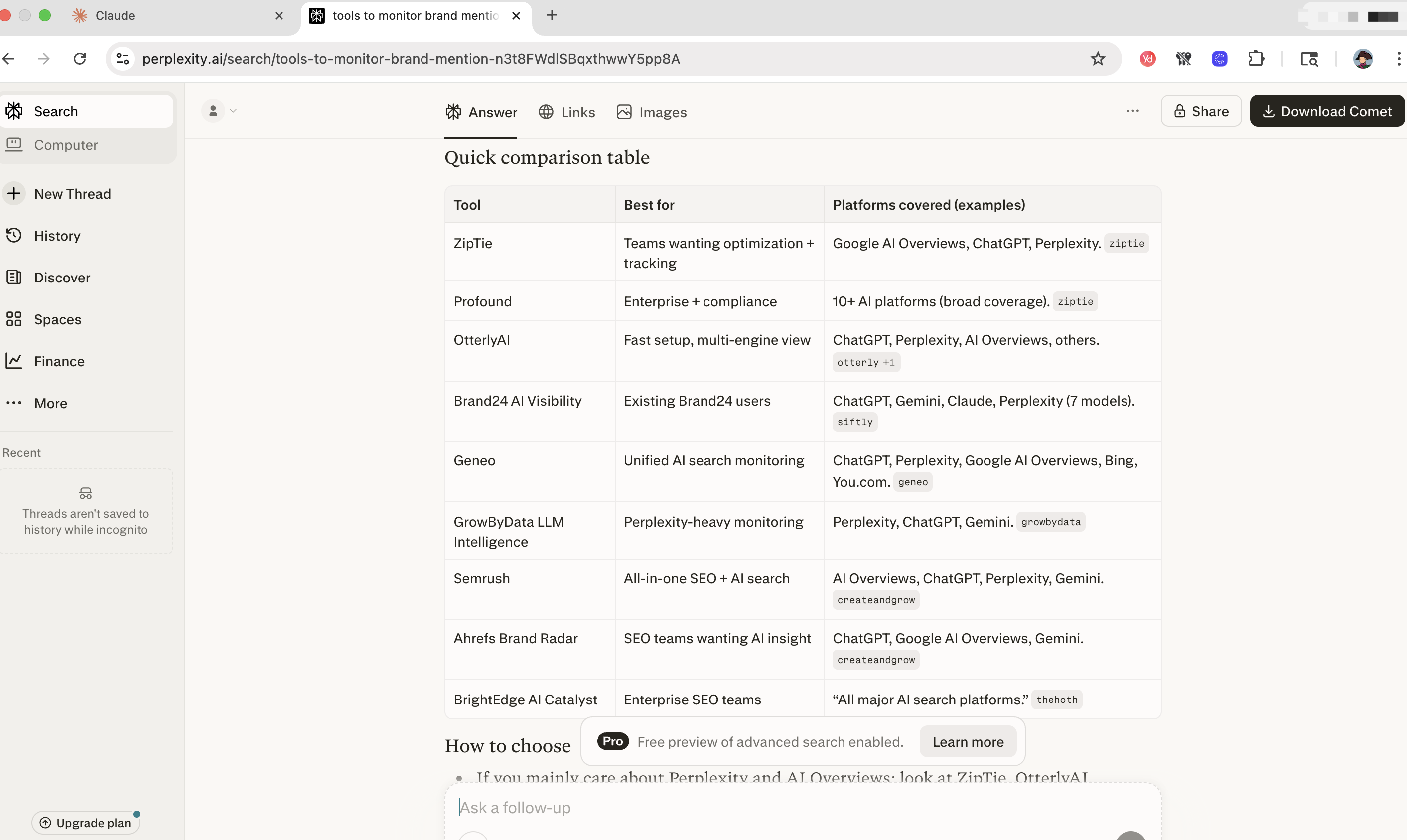
Task: Toggle the bookmark star in address bar
Action: (1098, 59)
